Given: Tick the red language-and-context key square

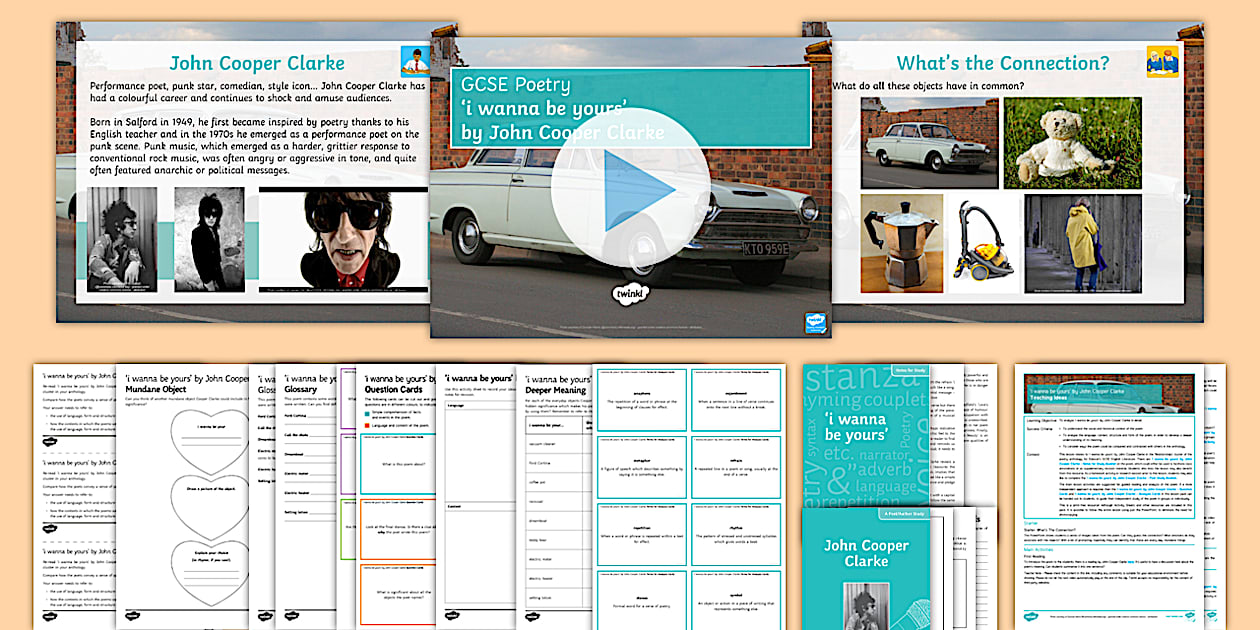Looking at the screenshot, I should click(367, 423).
